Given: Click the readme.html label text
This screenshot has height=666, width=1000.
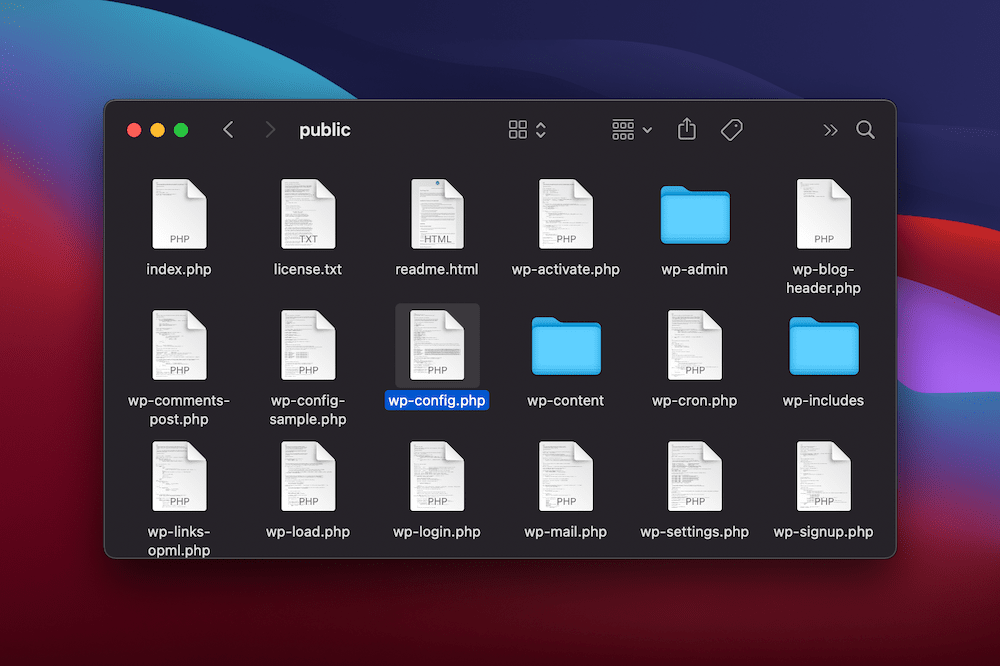Looking at the screenshot, I should 437,269.
